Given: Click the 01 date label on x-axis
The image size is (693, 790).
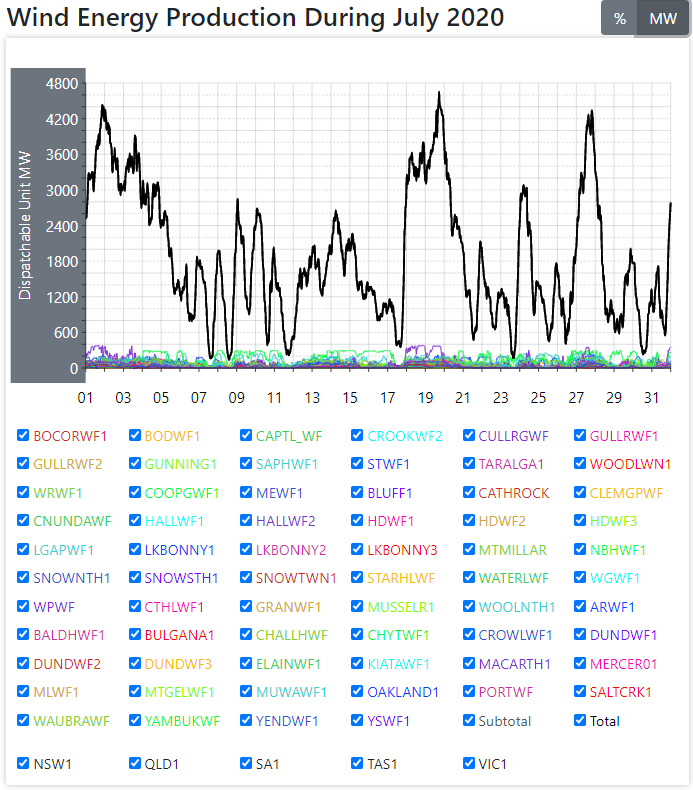Looking at the screenshot, I should tap(85, 397).
